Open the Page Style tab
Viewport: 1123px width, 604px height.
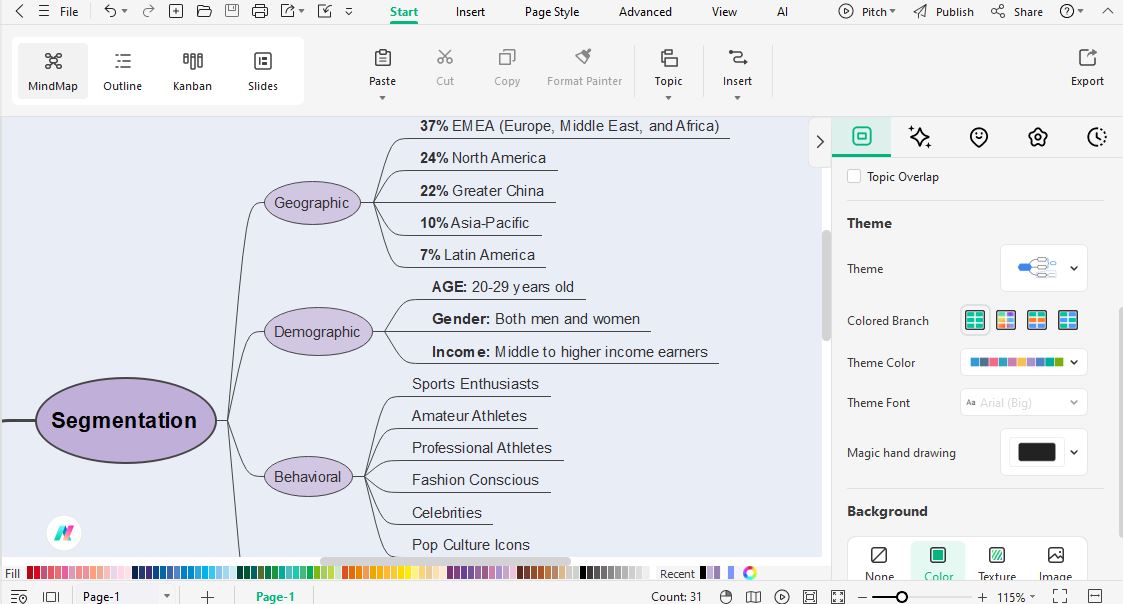point(551,12)
